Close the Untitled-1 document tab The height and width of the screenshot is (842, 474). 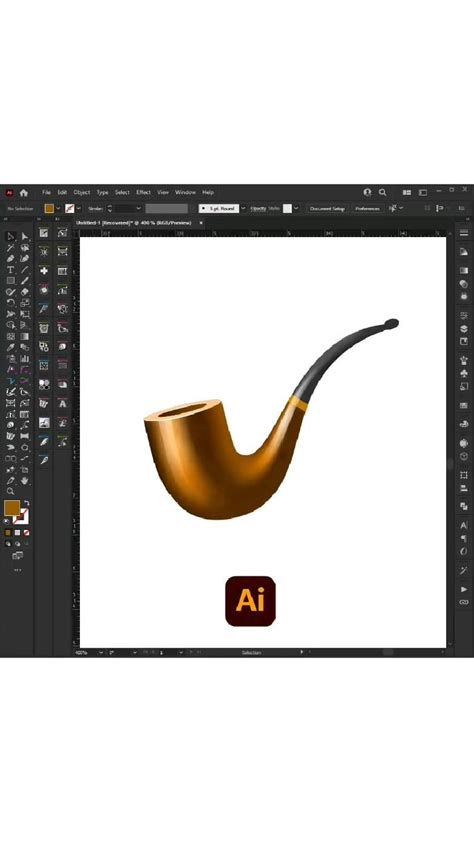click(x=201, y=222)
